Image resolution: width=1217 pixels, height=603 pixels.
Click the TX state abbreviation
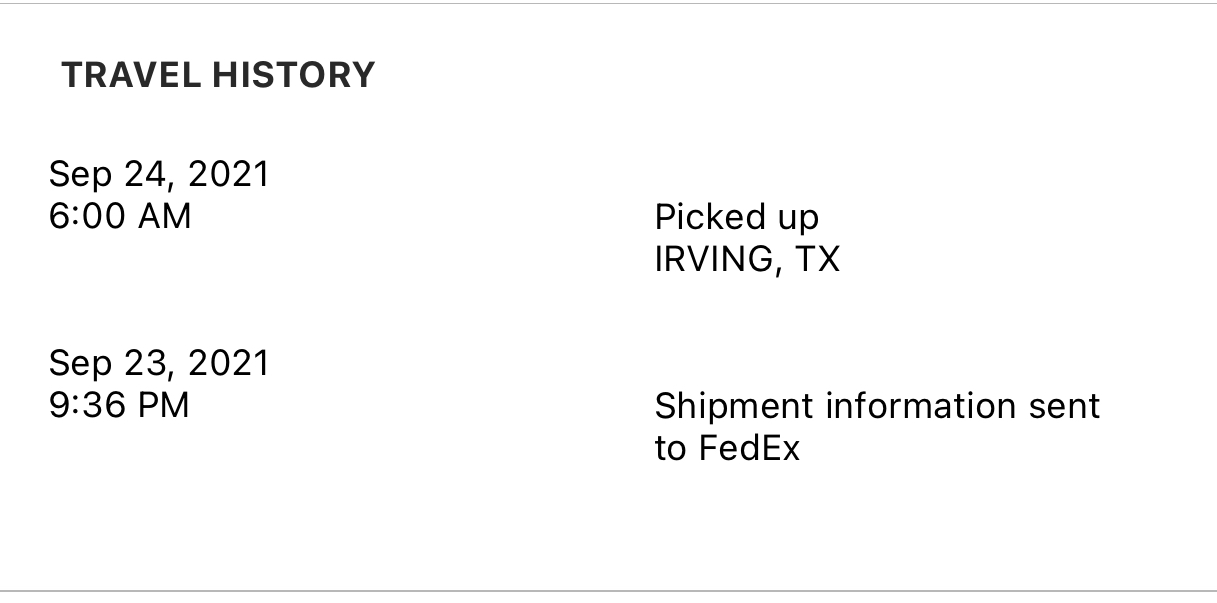point(817,259)
